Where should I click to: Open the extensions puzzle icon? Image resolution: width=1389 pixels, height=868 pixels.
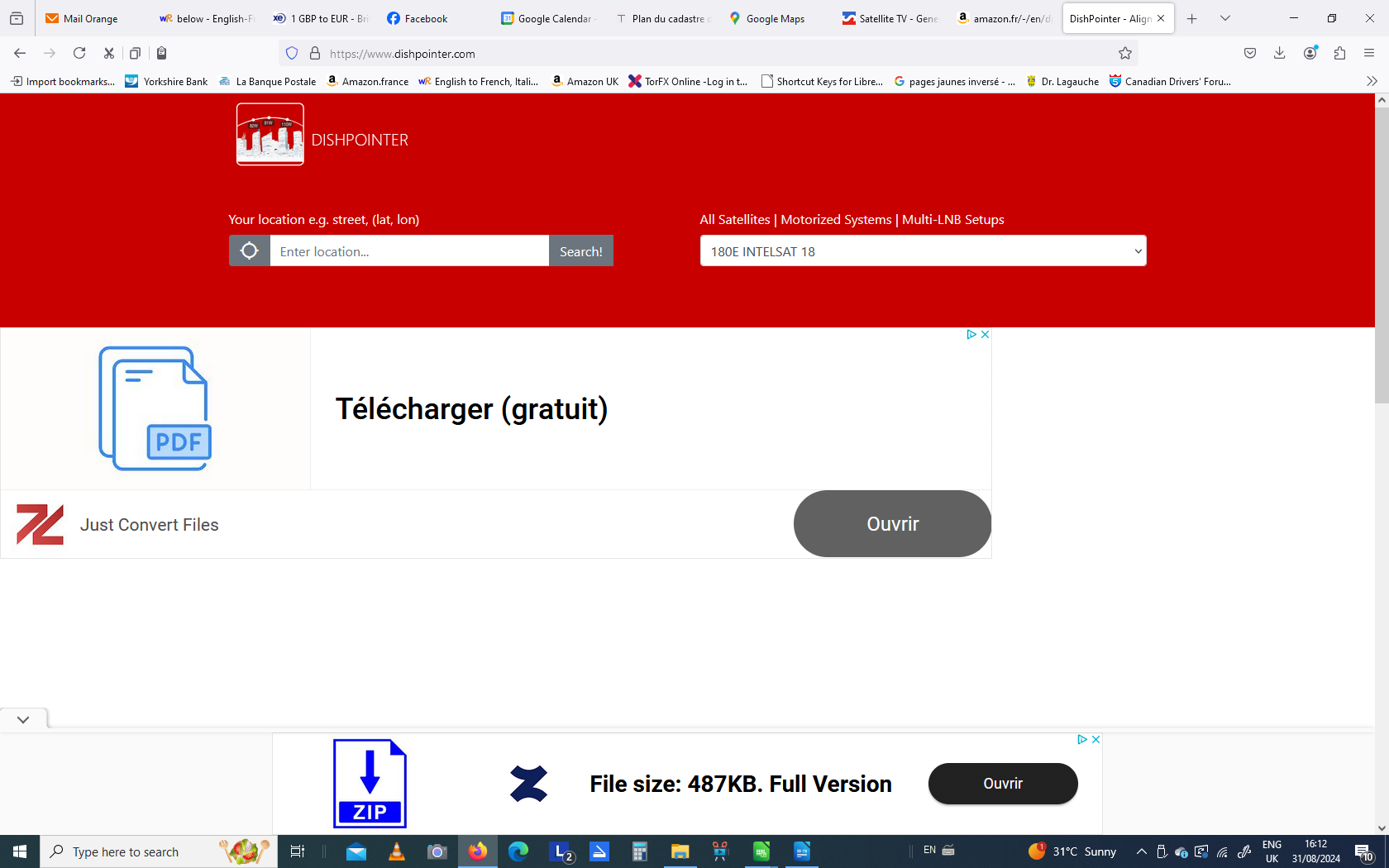click(1339, 53)
